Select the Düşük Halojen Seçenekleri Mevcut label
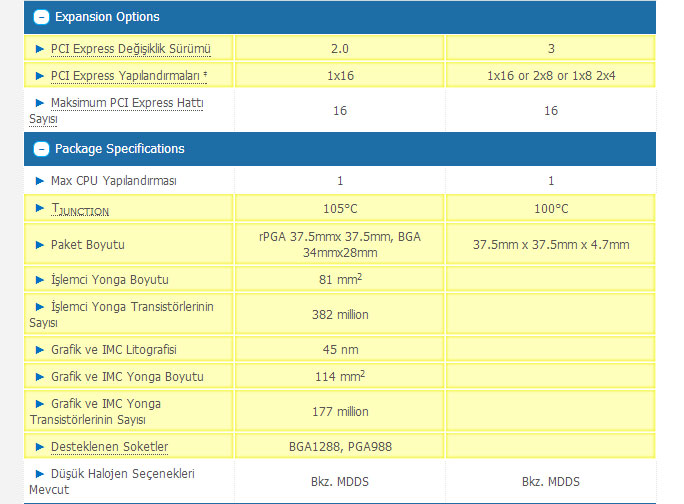The height and width of the screenshot is (504, 684). click(112, 482)
